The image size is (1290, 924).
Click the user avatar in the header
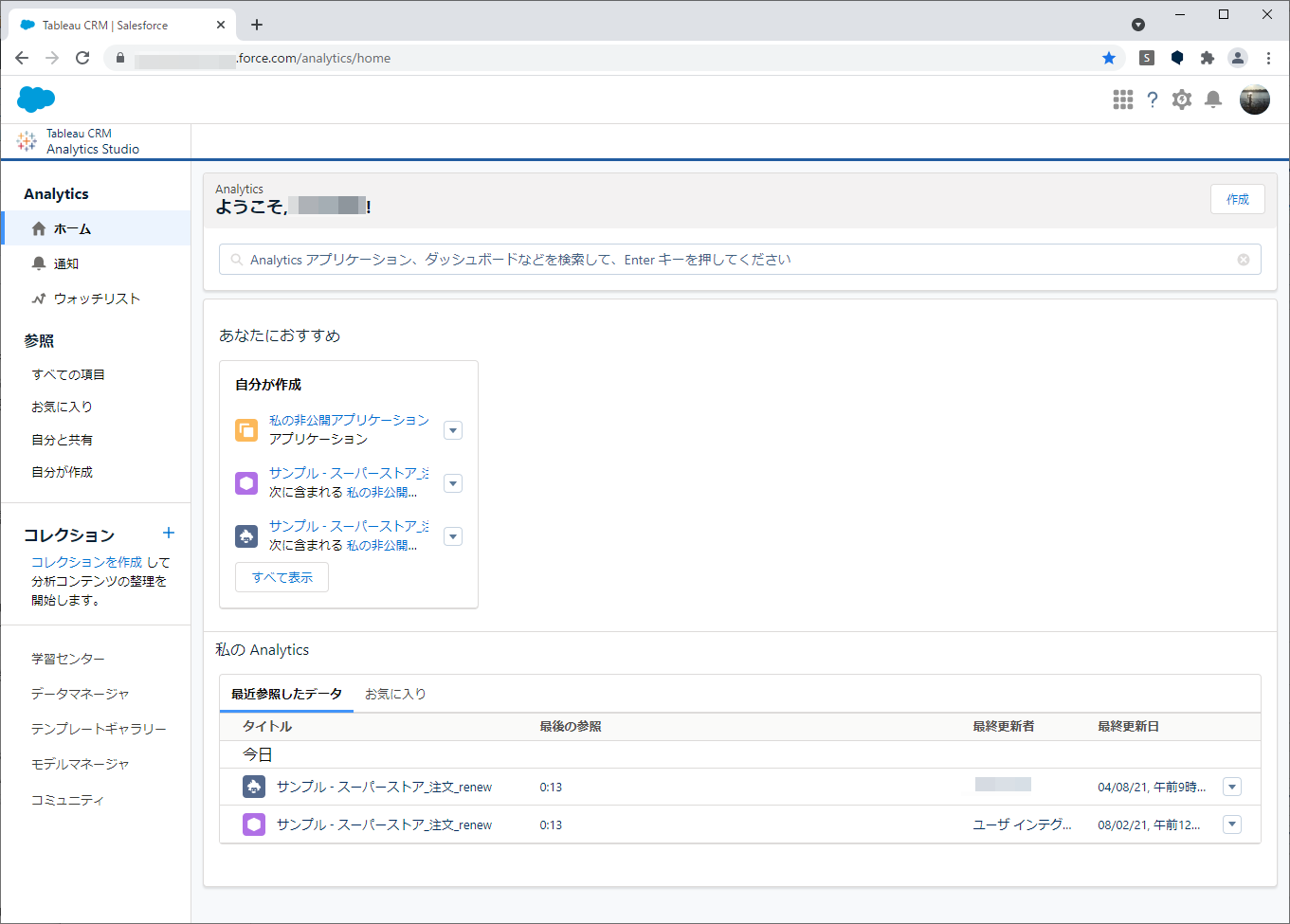[1255, 100]
